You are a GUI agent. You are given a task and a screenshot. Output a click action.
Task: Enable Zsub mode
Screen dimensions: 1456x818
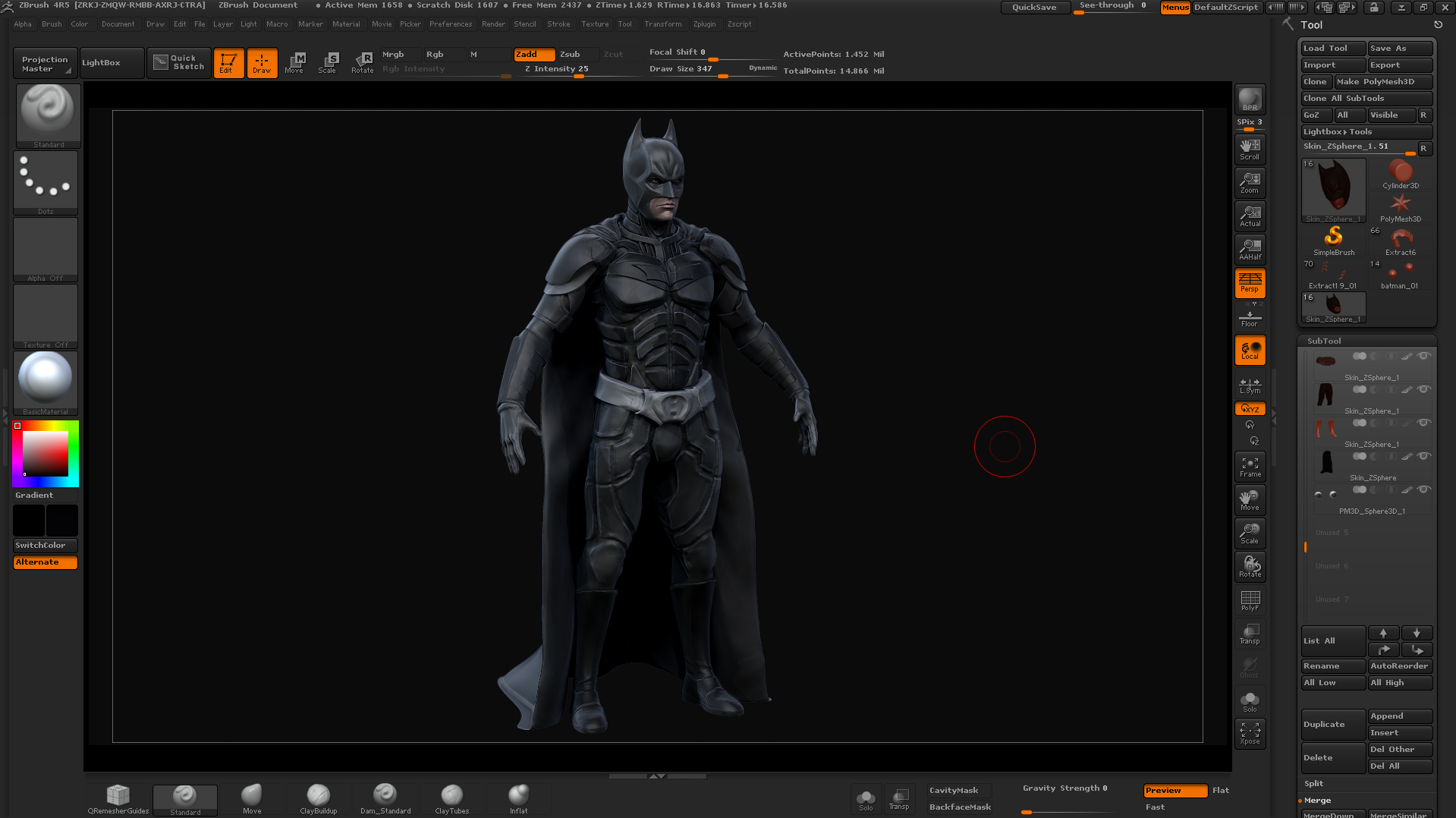tap(577, 55)
